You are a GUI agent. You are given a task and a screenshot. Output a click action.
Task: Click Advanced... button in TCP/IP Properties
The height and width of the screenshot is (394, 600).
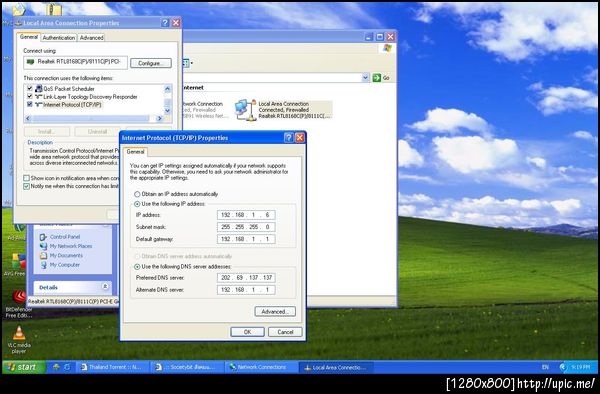click(275, 311)
